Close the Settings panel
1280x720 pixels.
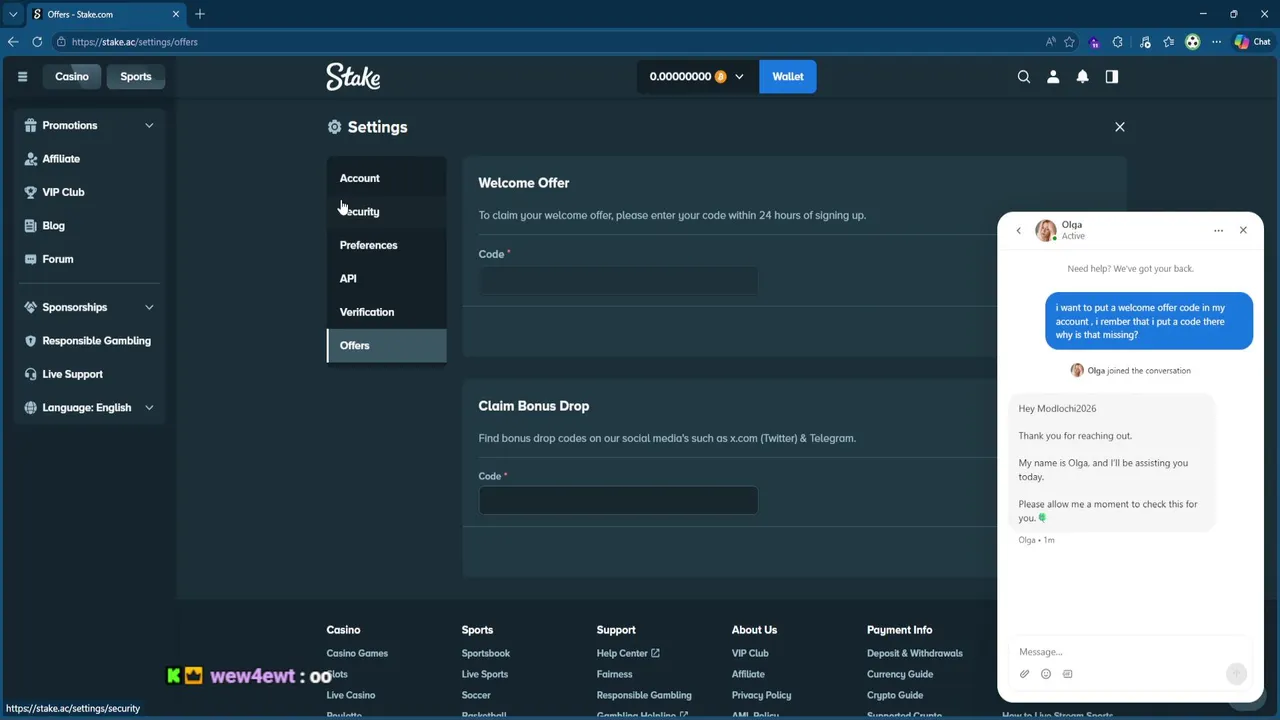(1120, 127)
